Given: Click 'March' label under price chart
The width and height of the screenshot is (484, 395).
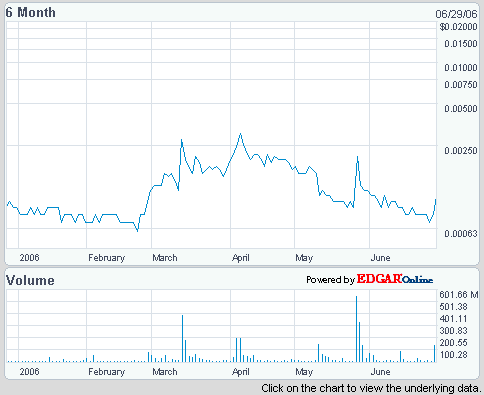Looking at the screenshot, I should click(x=165, y=258).
